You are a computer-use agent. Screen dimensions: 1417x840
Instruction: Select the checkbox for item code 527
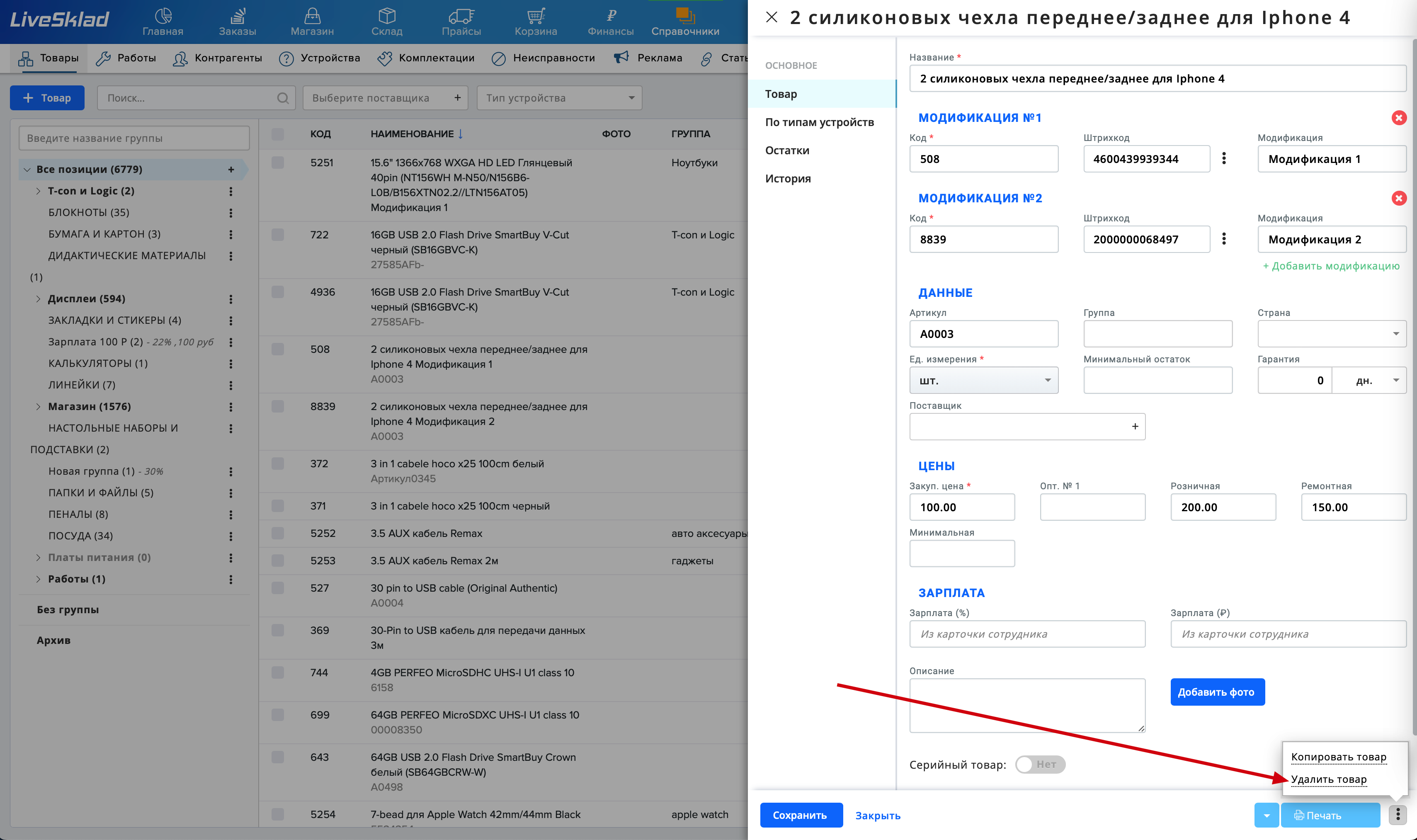coord(277,588)
